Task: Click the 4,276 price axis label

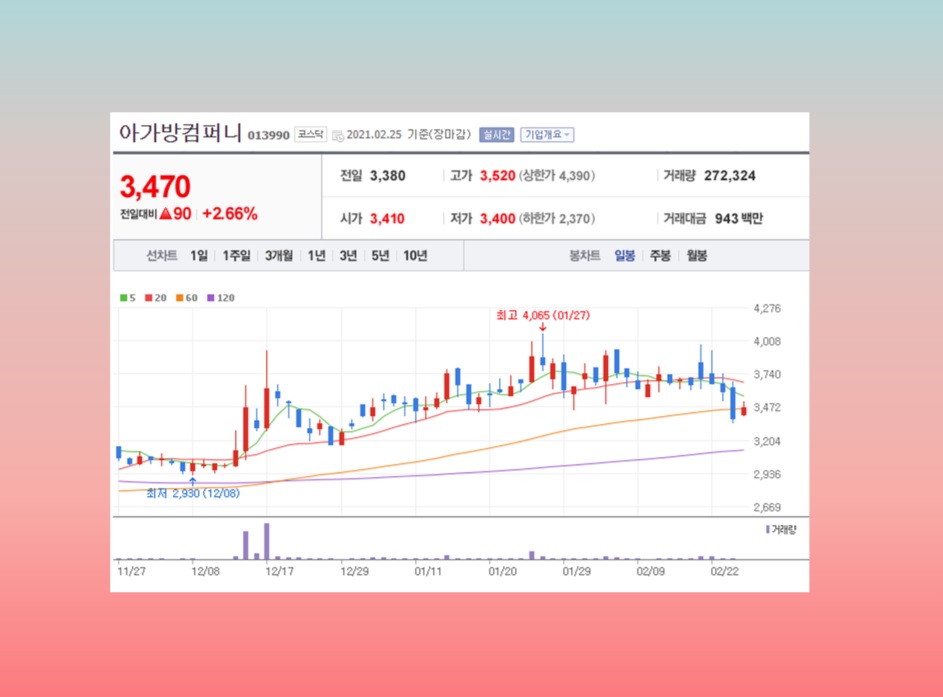Action: 767,309
